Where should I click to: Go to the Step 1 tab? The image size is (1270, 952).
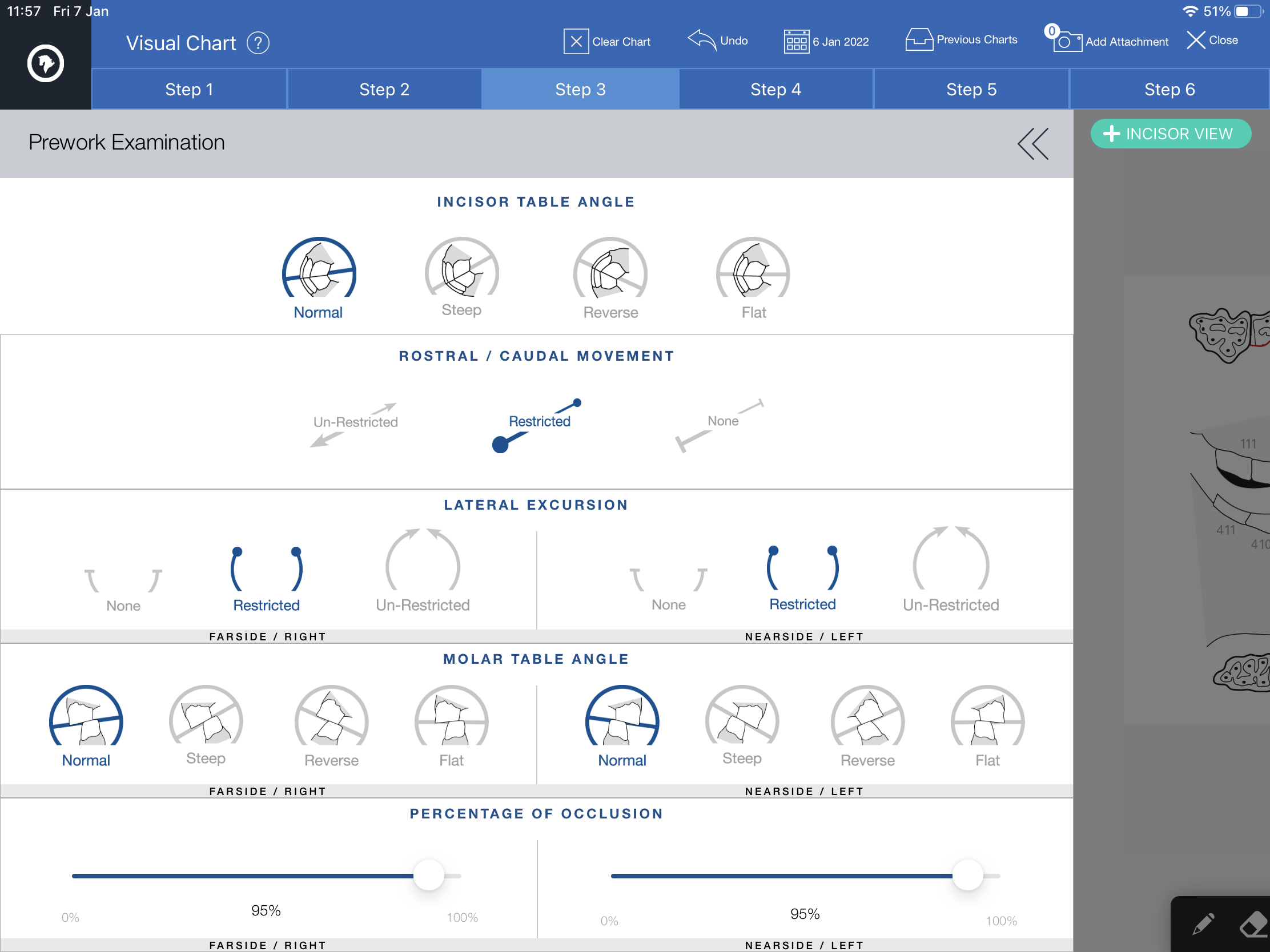(190, 90)
